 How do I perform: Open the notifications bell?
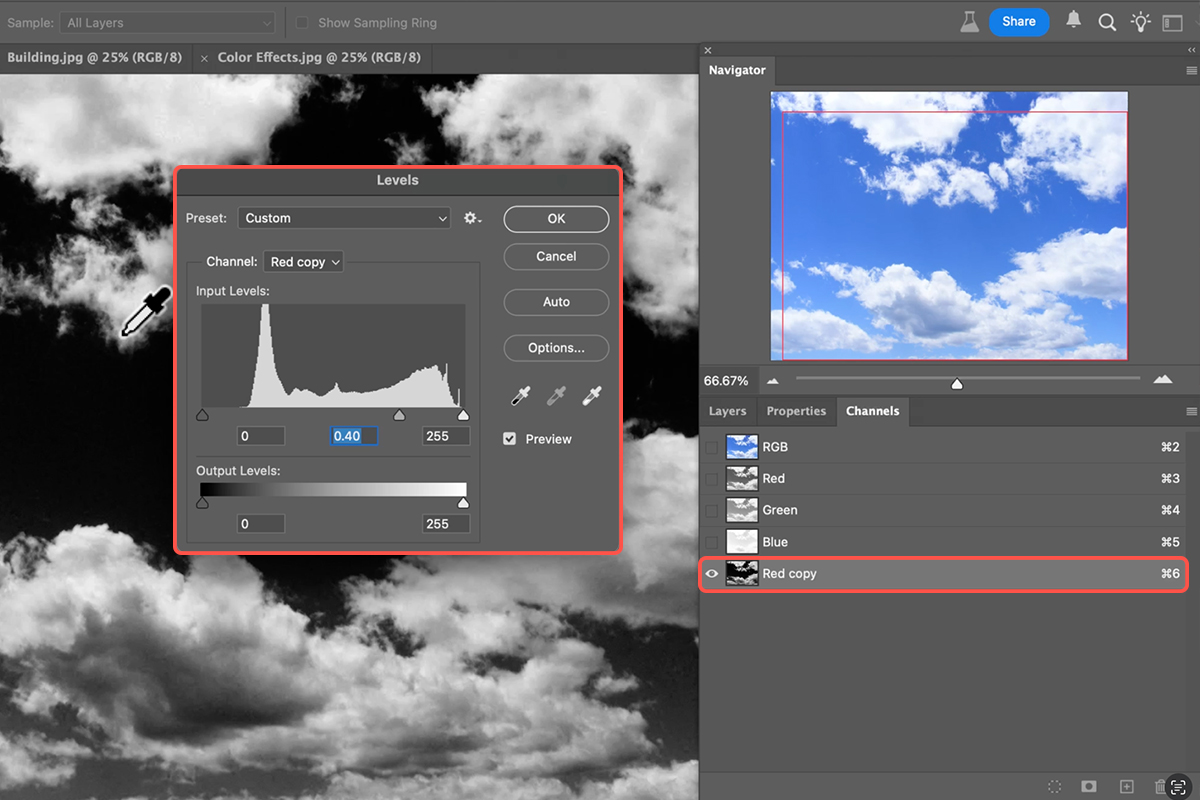1074,21
